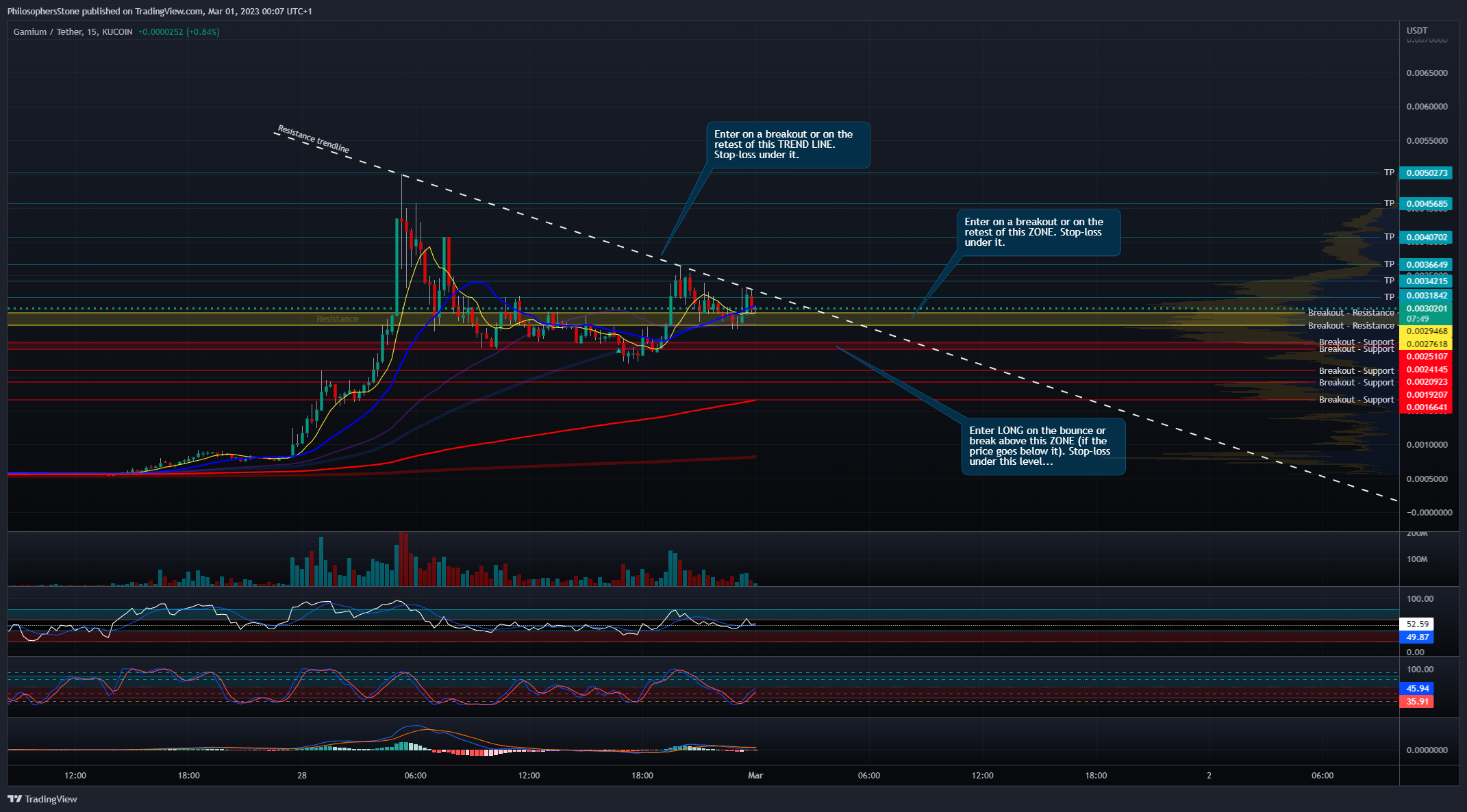
Task: Click the USDT currency label
Action: click(1417, 30)
